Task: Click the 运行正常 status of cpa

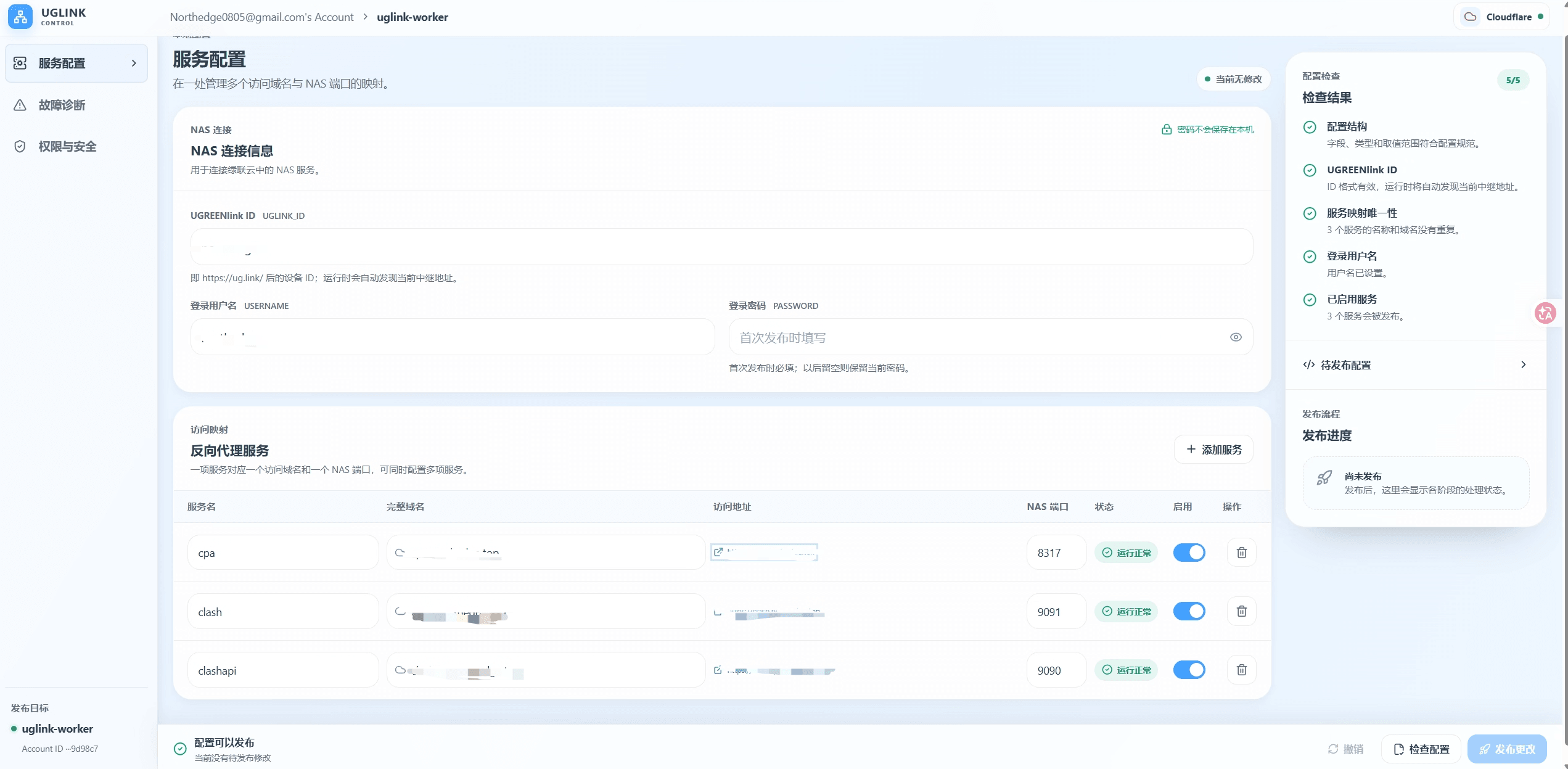Action: [1127, 553]
